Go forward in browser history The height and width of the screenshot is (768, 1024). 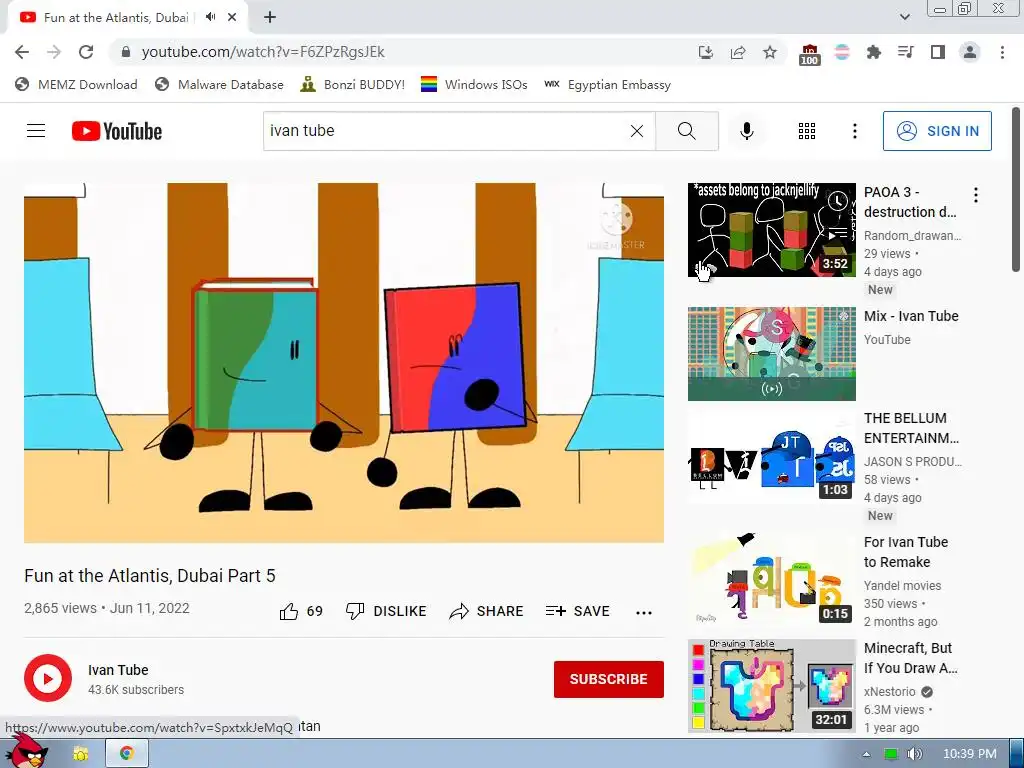(x=54, y=52)
